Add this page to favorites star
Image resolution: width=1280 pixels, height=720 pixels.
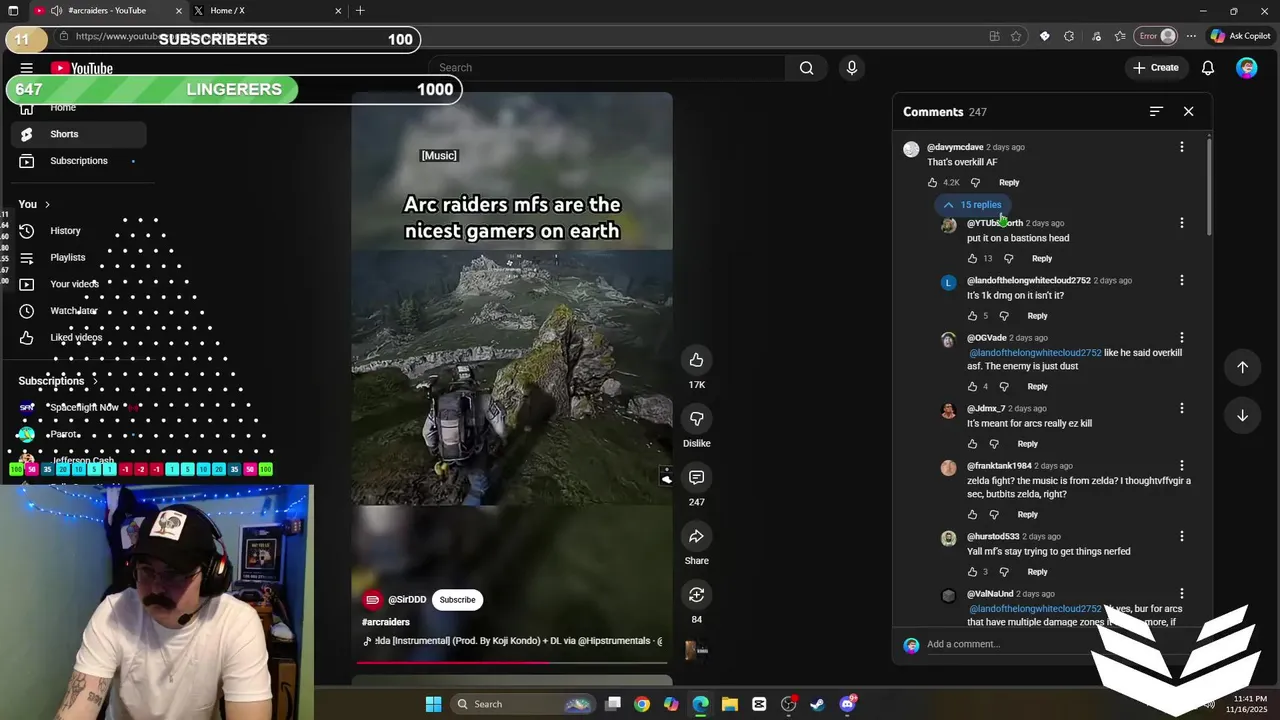(1016, 36)
